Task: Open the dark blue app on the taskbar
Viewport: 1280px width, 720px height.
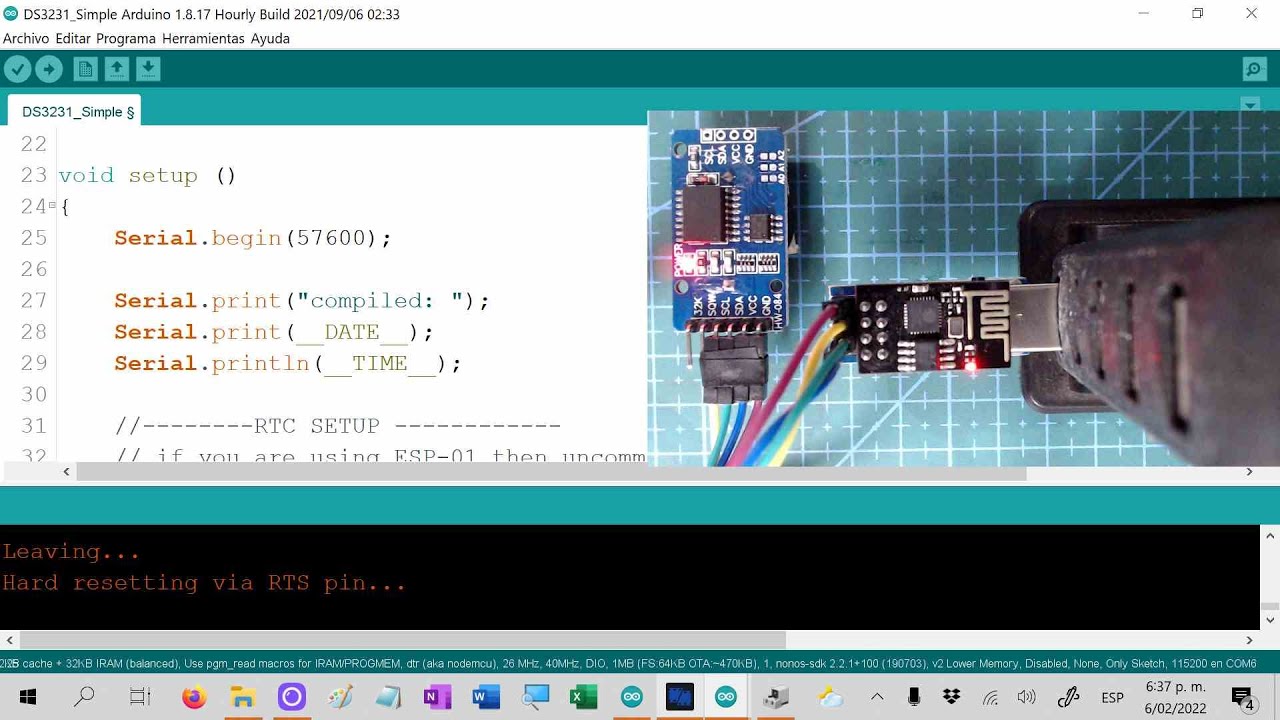Action: (x=680, y=697)
